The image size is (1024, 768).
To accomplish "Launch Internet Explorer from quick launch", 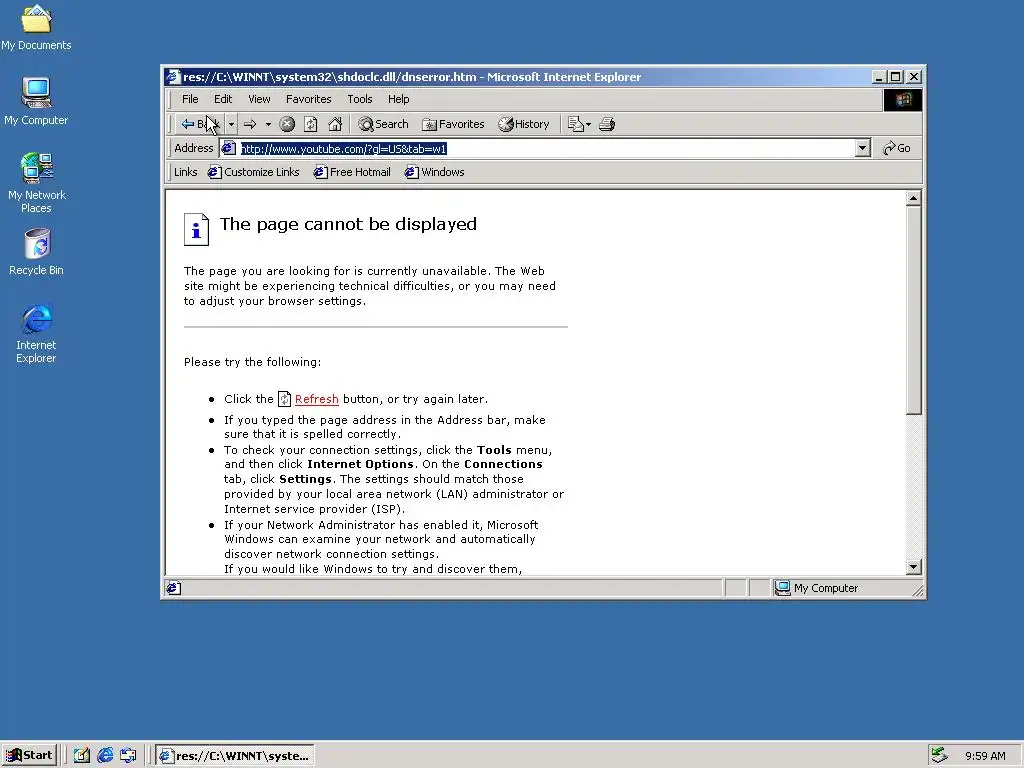I will tap(105, 756).
